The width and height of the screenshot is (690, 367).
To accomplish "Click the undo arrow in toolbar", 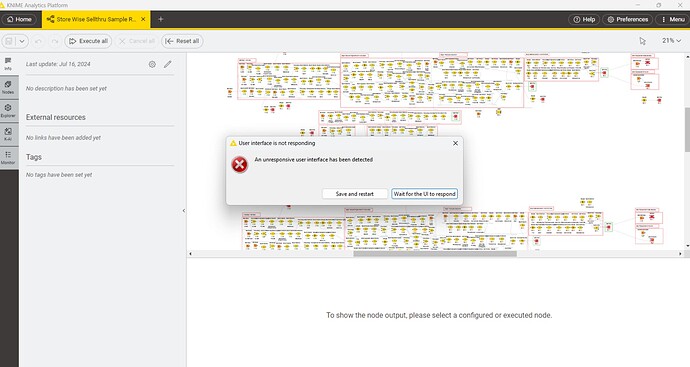I will click(38, 41).
